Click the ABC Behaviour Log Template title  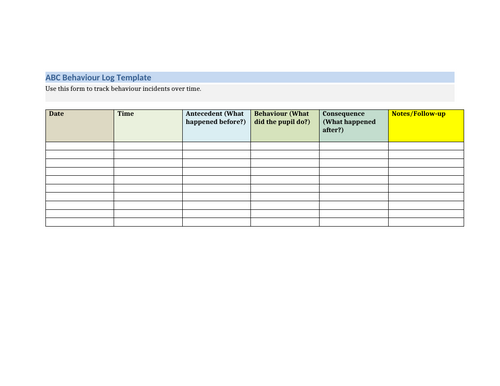point(98,78)
